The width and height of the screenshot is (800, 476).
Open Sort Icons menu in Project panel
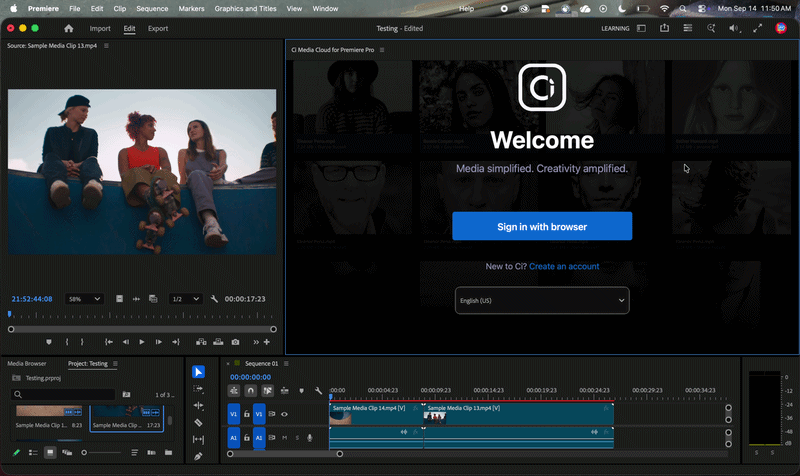coord(135,453)
